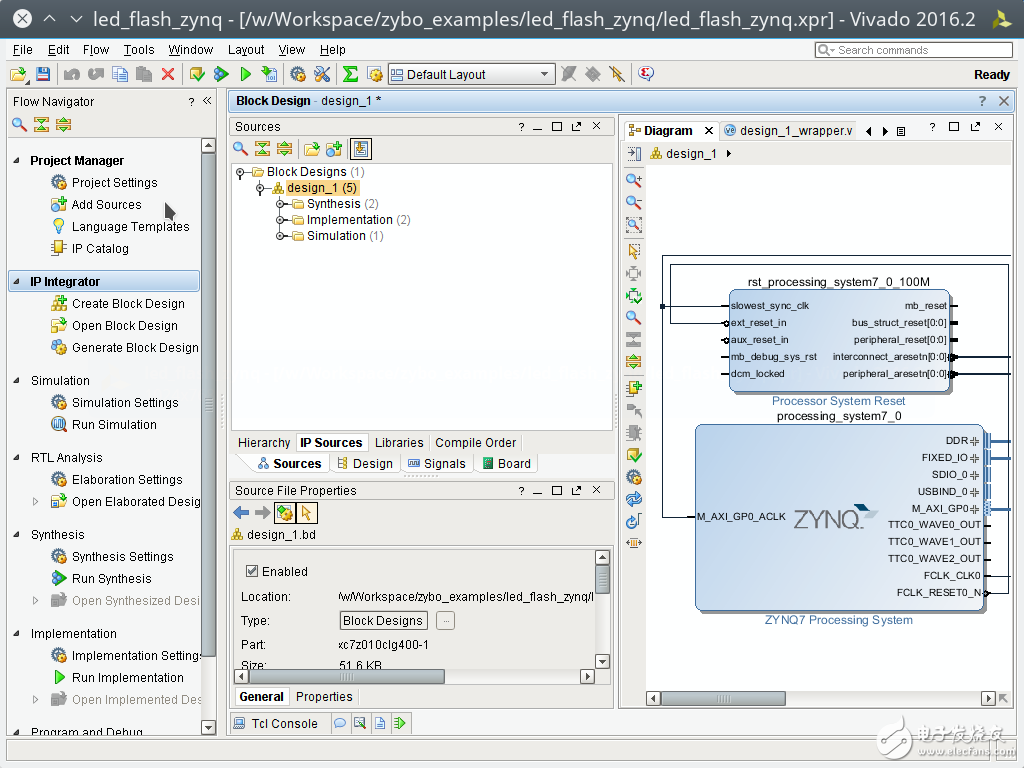Image resolution: width=1024 pixels, height=768 pixels.
Task: Click the zoom in icon in Diagram toolbar
Action: tap(633, 180)
